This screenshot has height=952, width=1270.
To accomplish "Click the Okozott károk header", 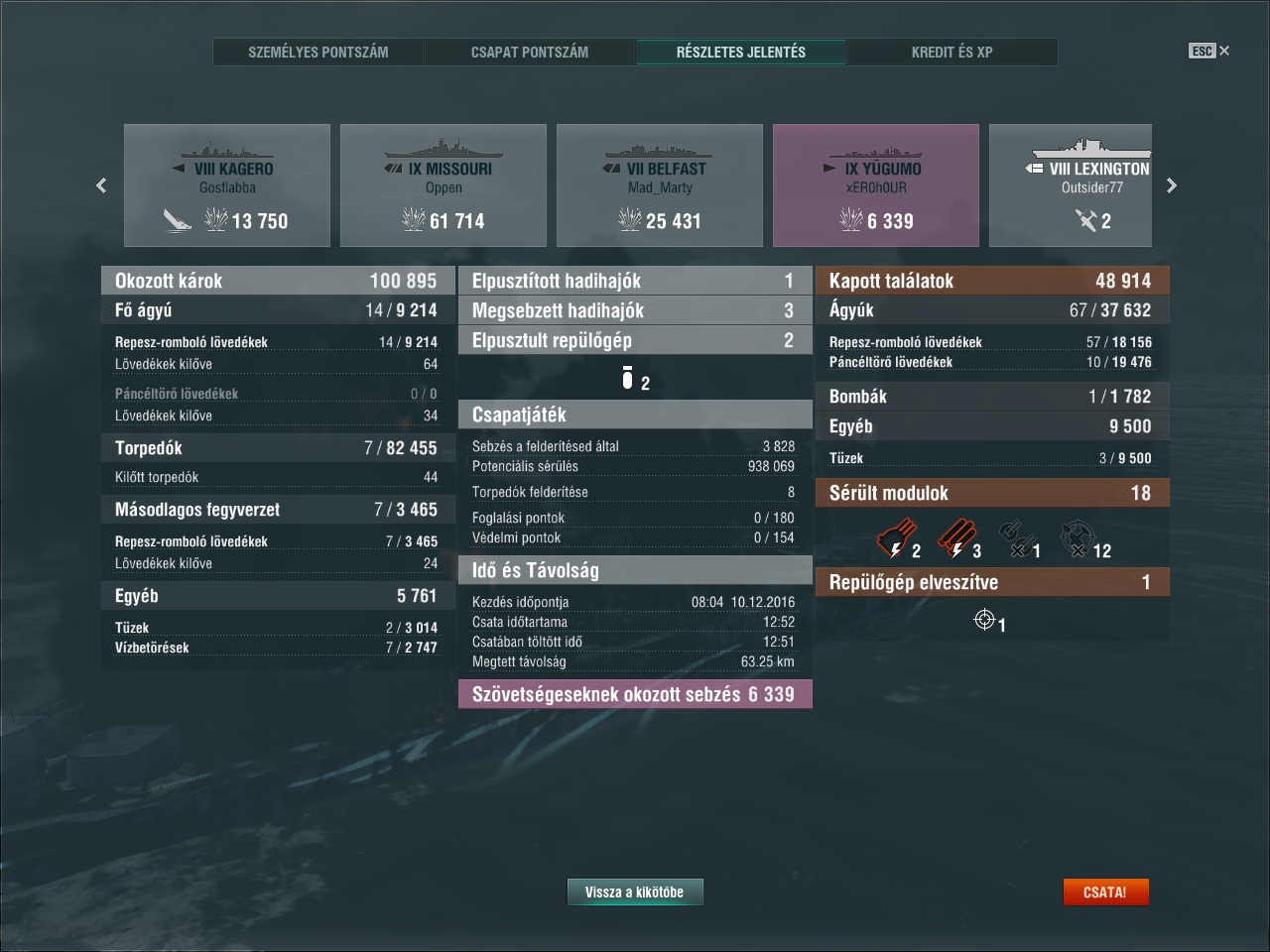I will (x=278, y=281).
